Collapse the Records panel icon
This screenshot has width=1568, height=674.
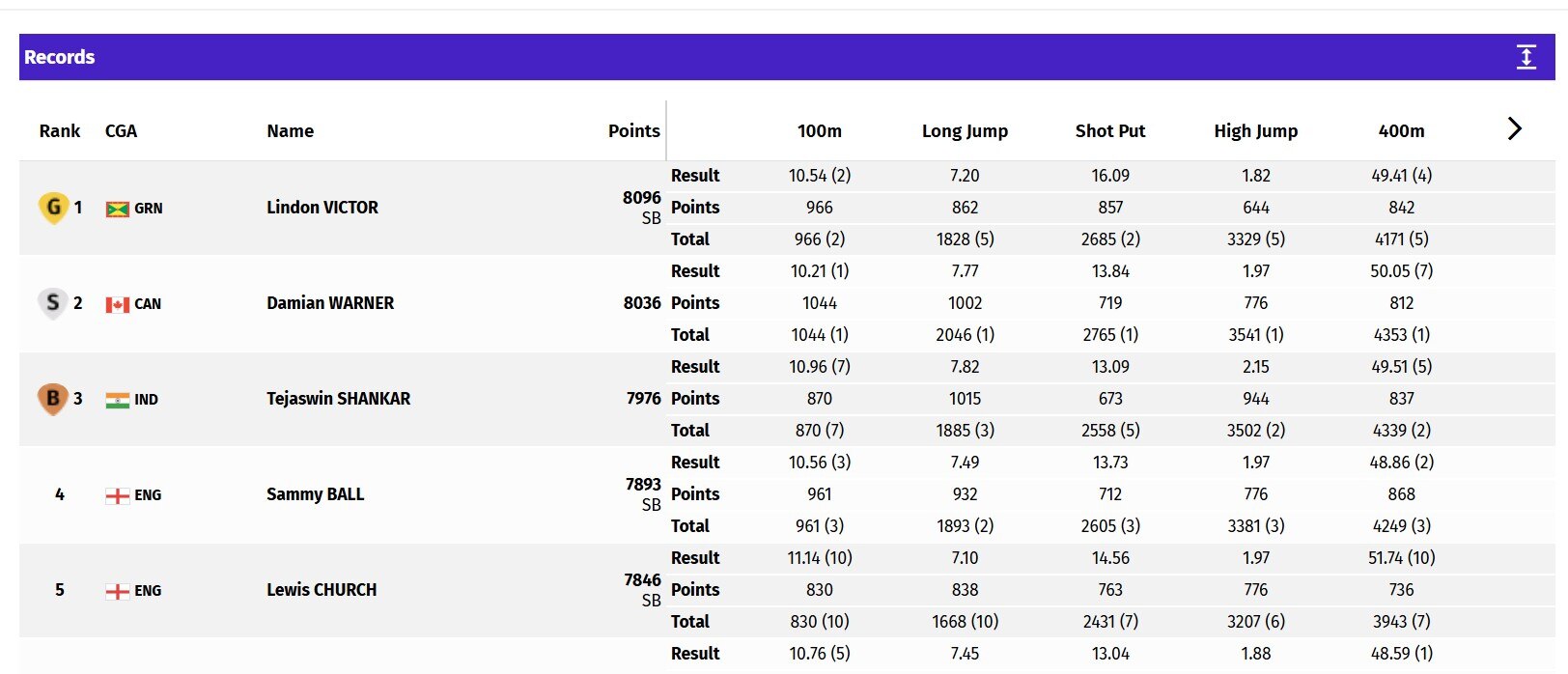[x=1526, y=57]
